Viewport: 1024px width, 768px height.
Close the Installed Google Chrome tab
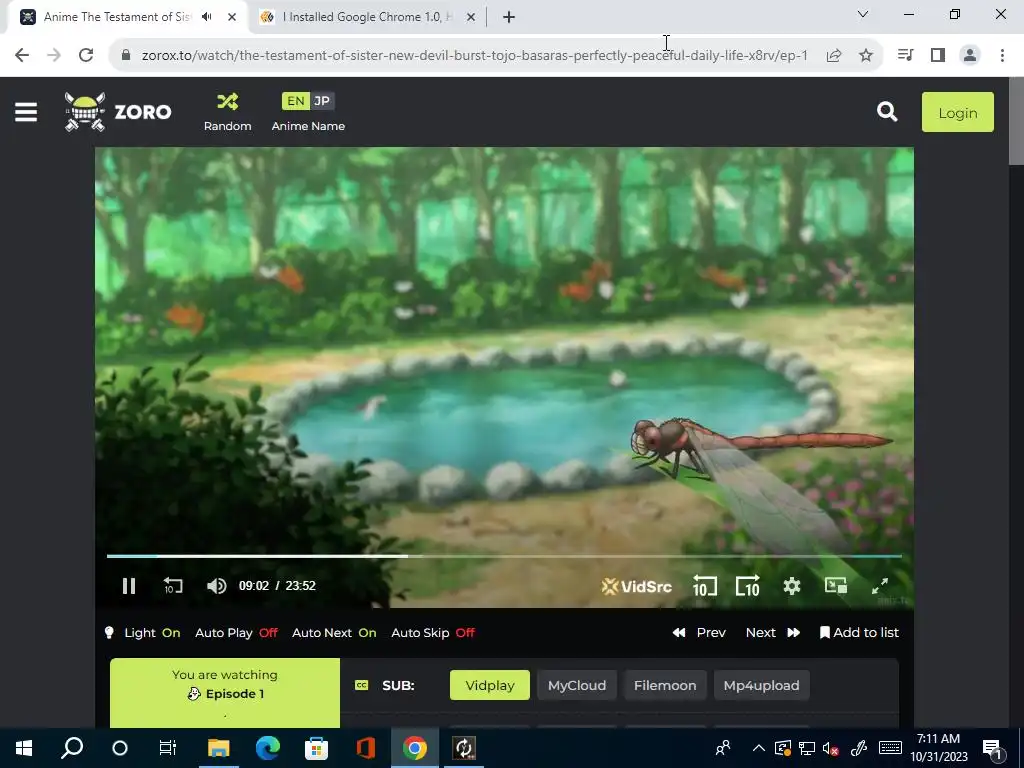click(x=471, y=18)
